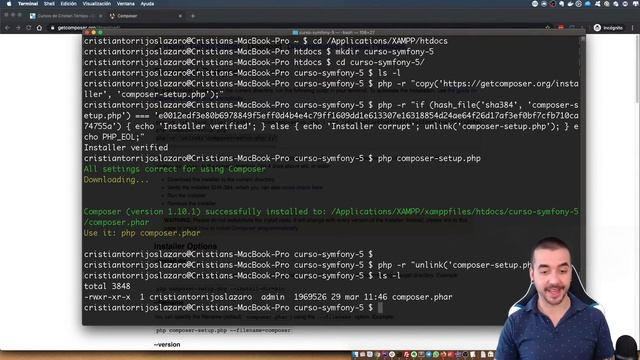Open Finder in the Dock
This screenshot has height=360, width=640.
[355, 355]
